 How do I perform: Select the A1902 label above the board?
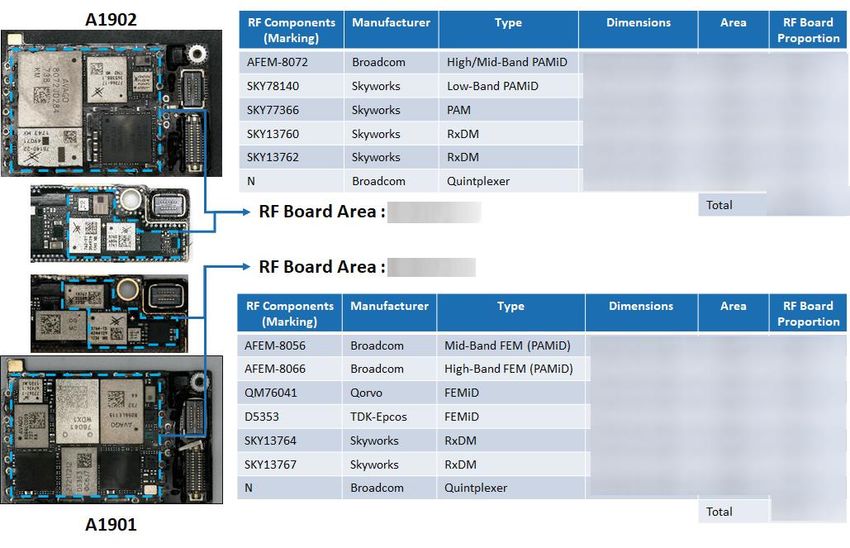point(111,20)
